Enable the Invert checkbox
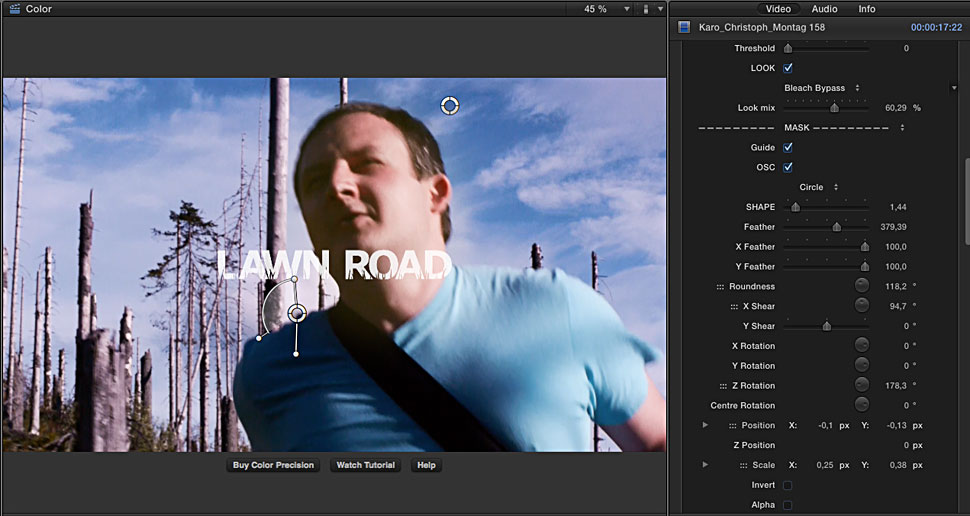The height and width of the screenshot is (516, 970). pos(788,485)
